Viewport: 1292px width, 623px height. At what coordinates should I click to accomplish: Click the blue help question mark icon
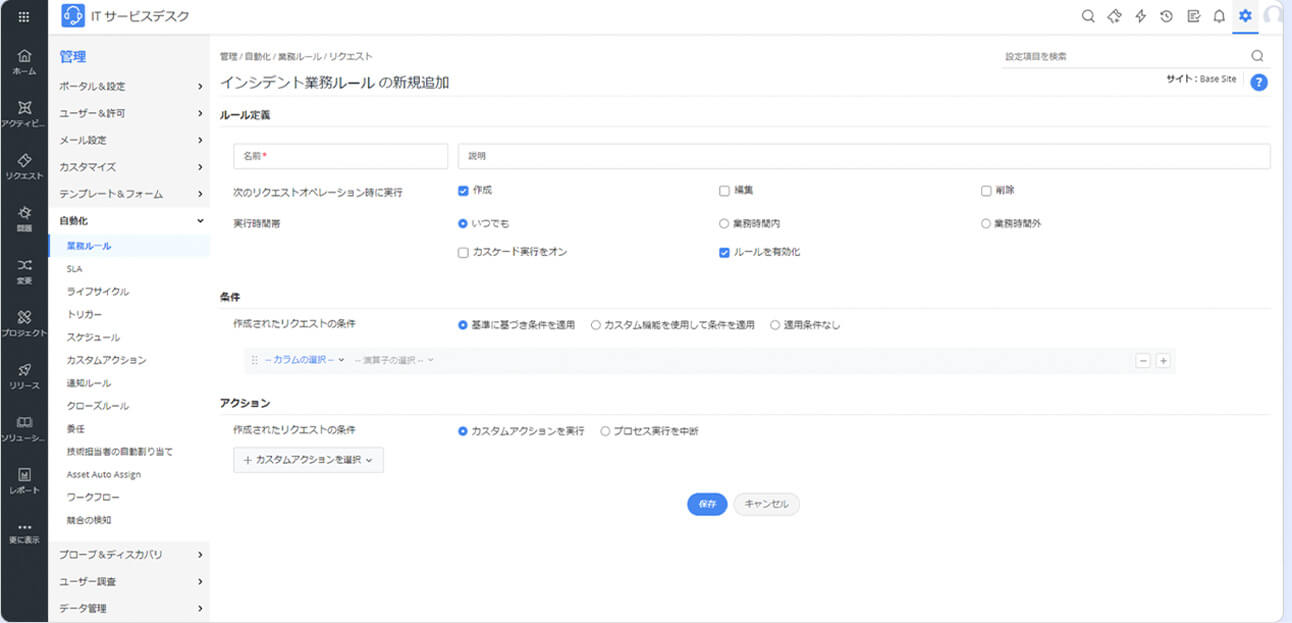1259,83
